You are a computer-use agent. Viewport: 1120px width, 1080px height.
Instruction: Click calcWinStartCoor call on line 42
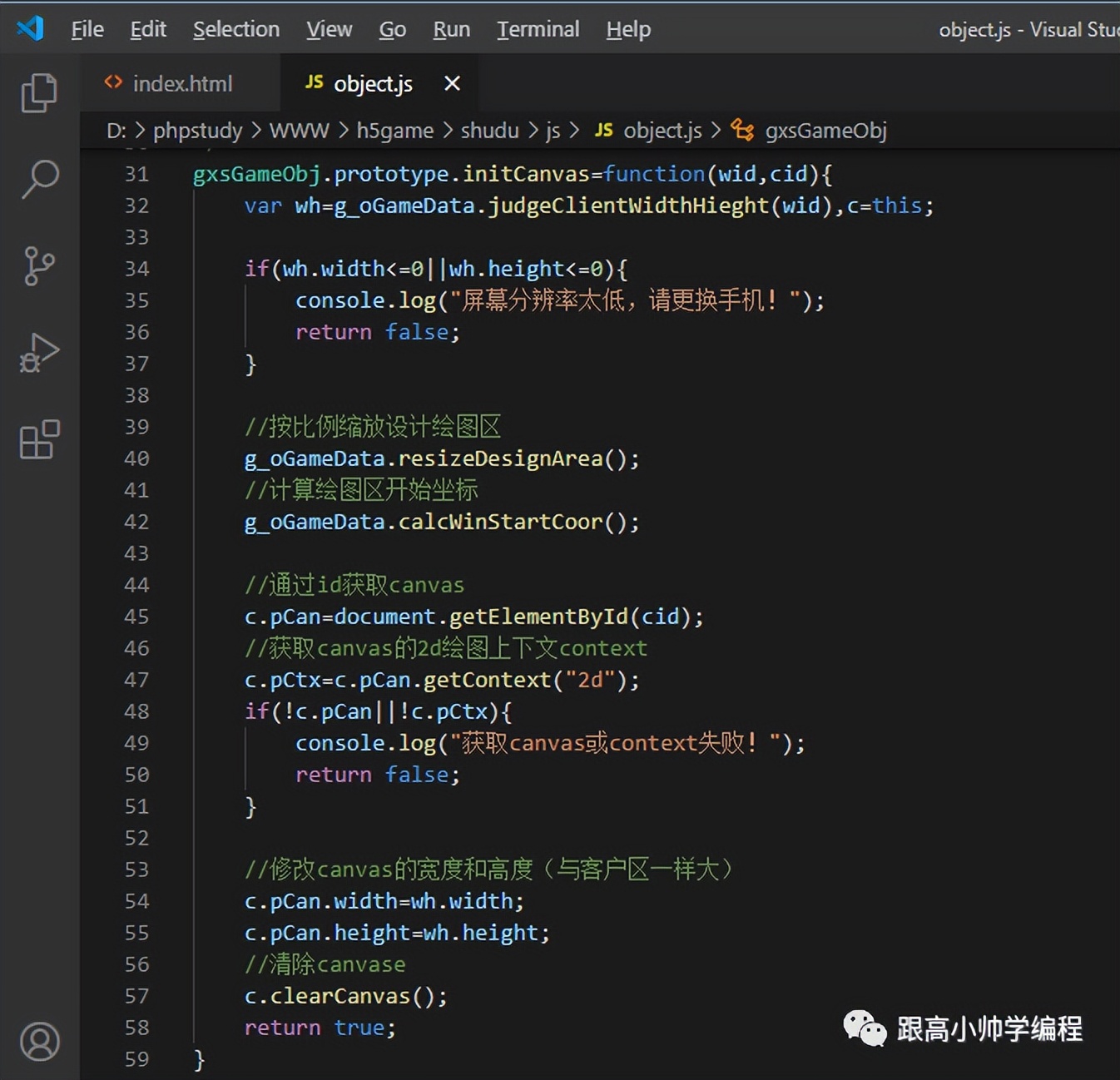(x=500, y=522)
